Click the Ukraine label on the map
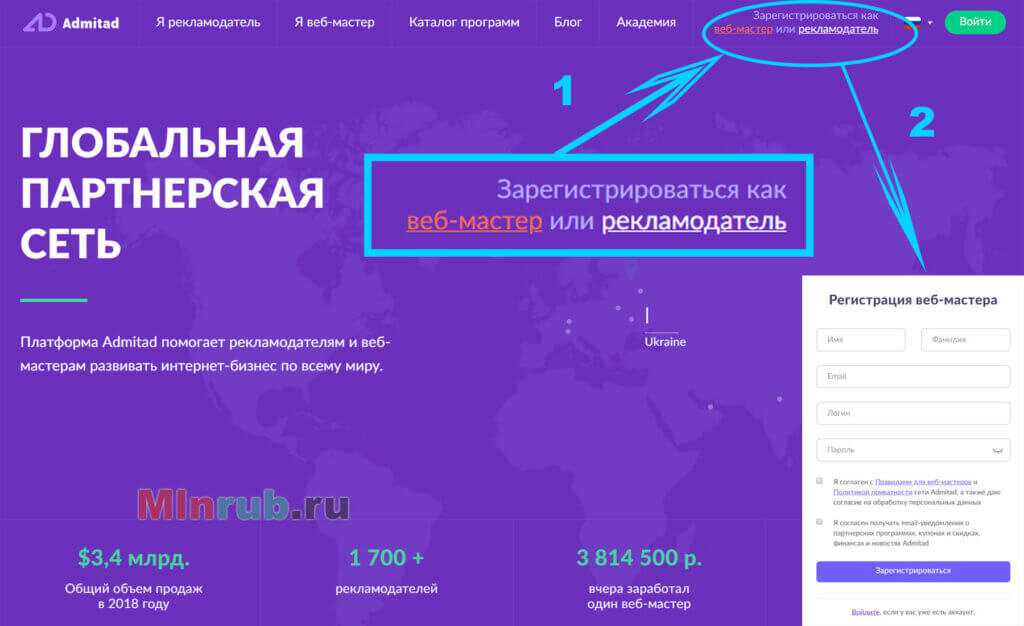Image resolution: width=1024 pixels, height=626 pixels. 665,342
